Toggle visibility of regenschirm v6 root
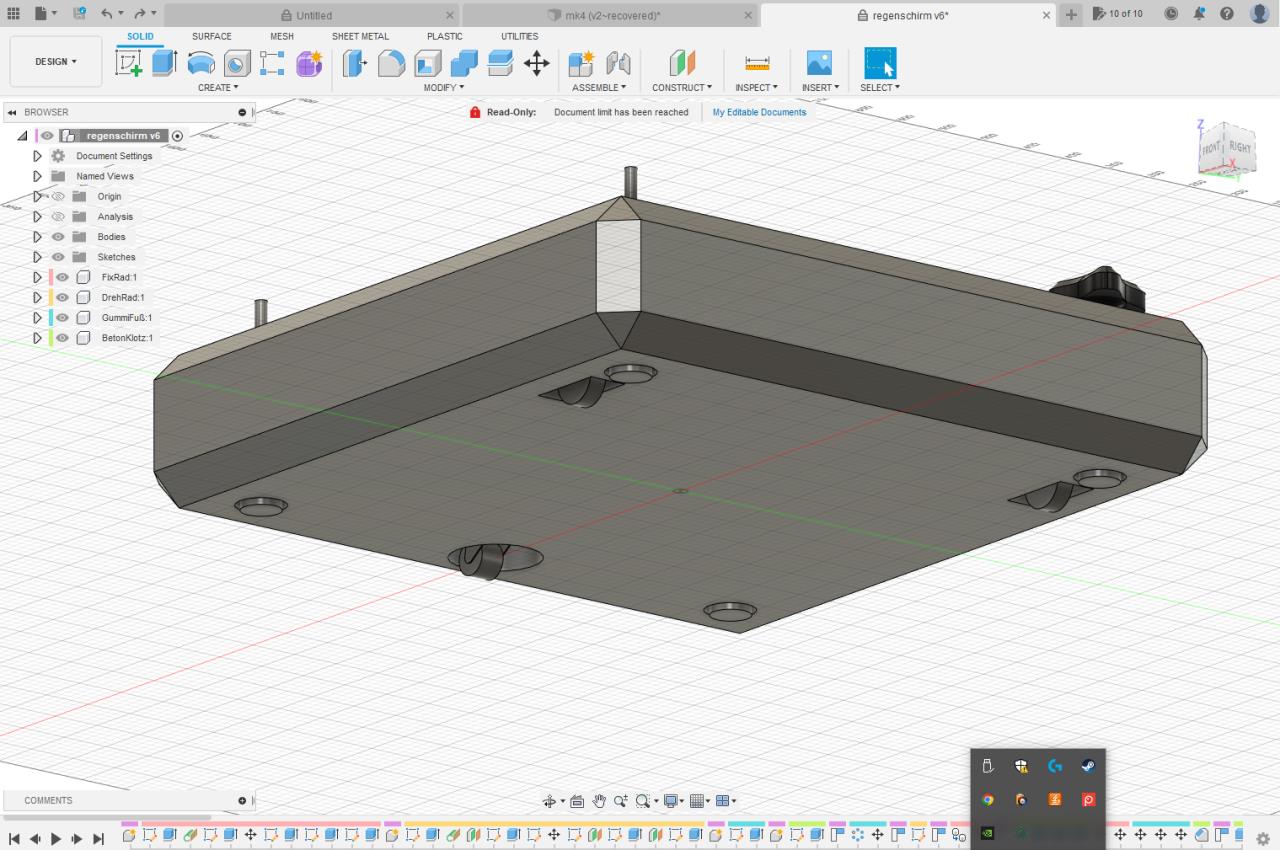The height and width of the screenshot is (850, 1280). click(x=47, y=136)
